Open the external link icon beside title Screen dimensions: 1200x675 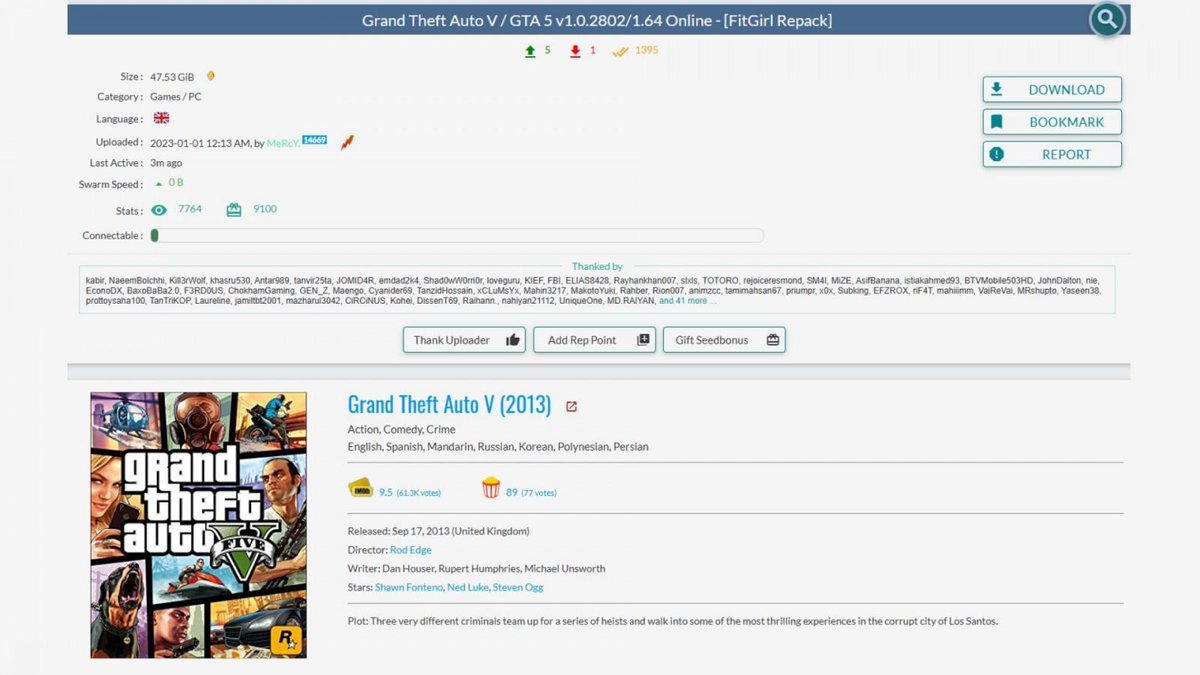tap(571, 406)
